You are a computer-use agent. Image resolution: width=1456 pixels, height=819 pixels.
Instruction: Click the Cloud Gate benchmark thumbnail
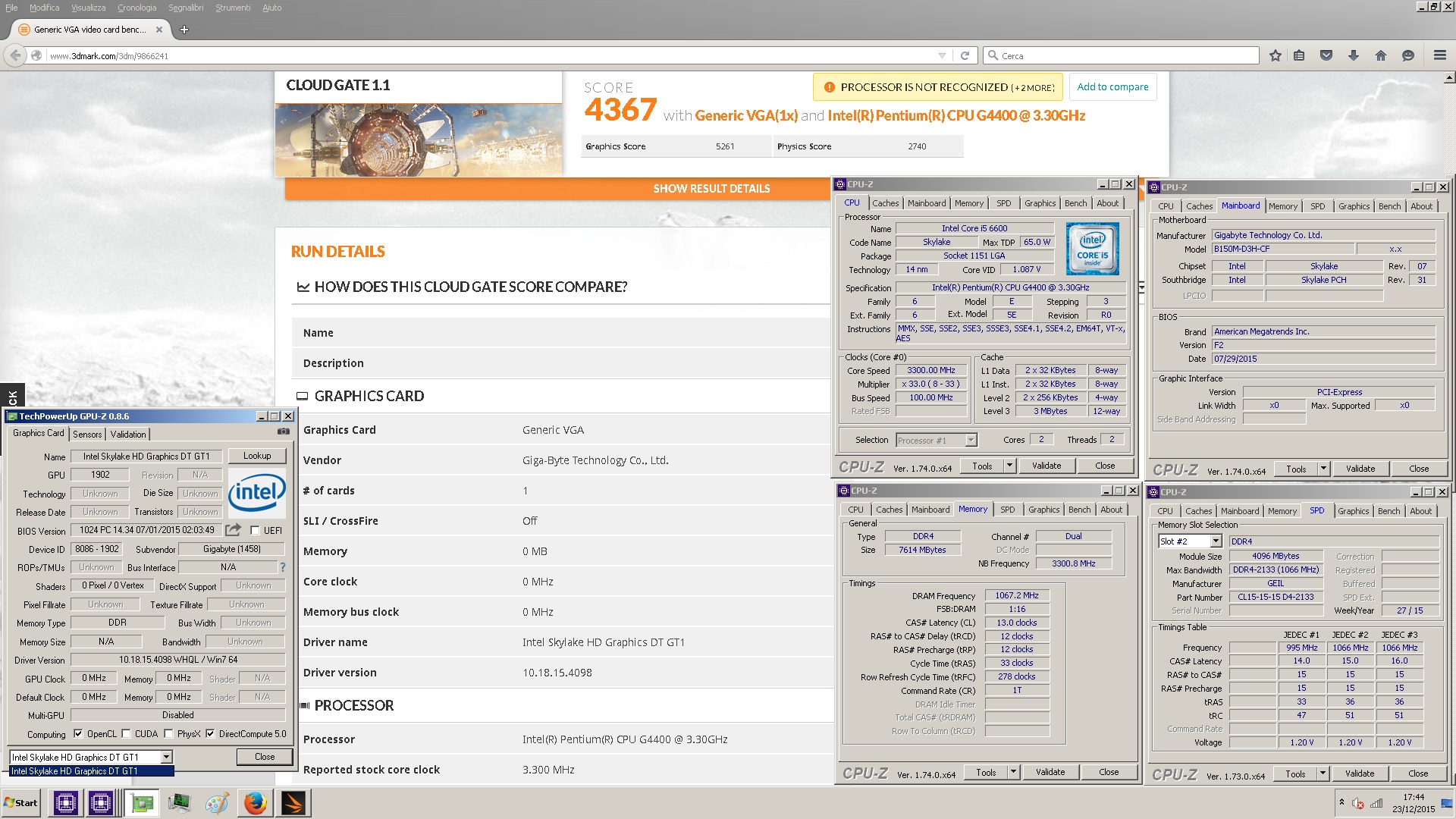[419, 140]
